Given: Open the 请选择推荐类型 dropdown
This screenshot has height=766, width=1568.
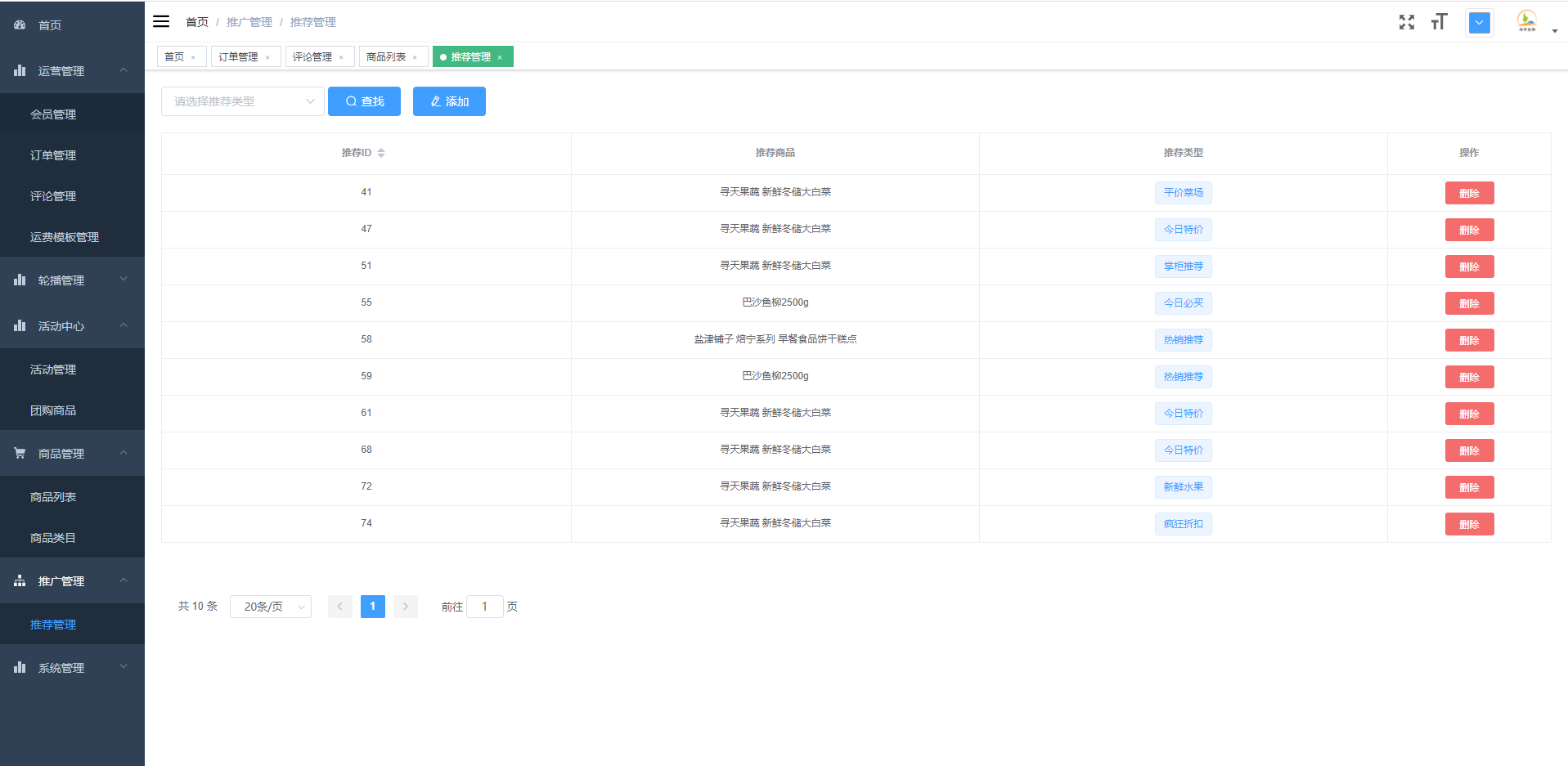Looking at the screenshot, I should coord(242,101).
